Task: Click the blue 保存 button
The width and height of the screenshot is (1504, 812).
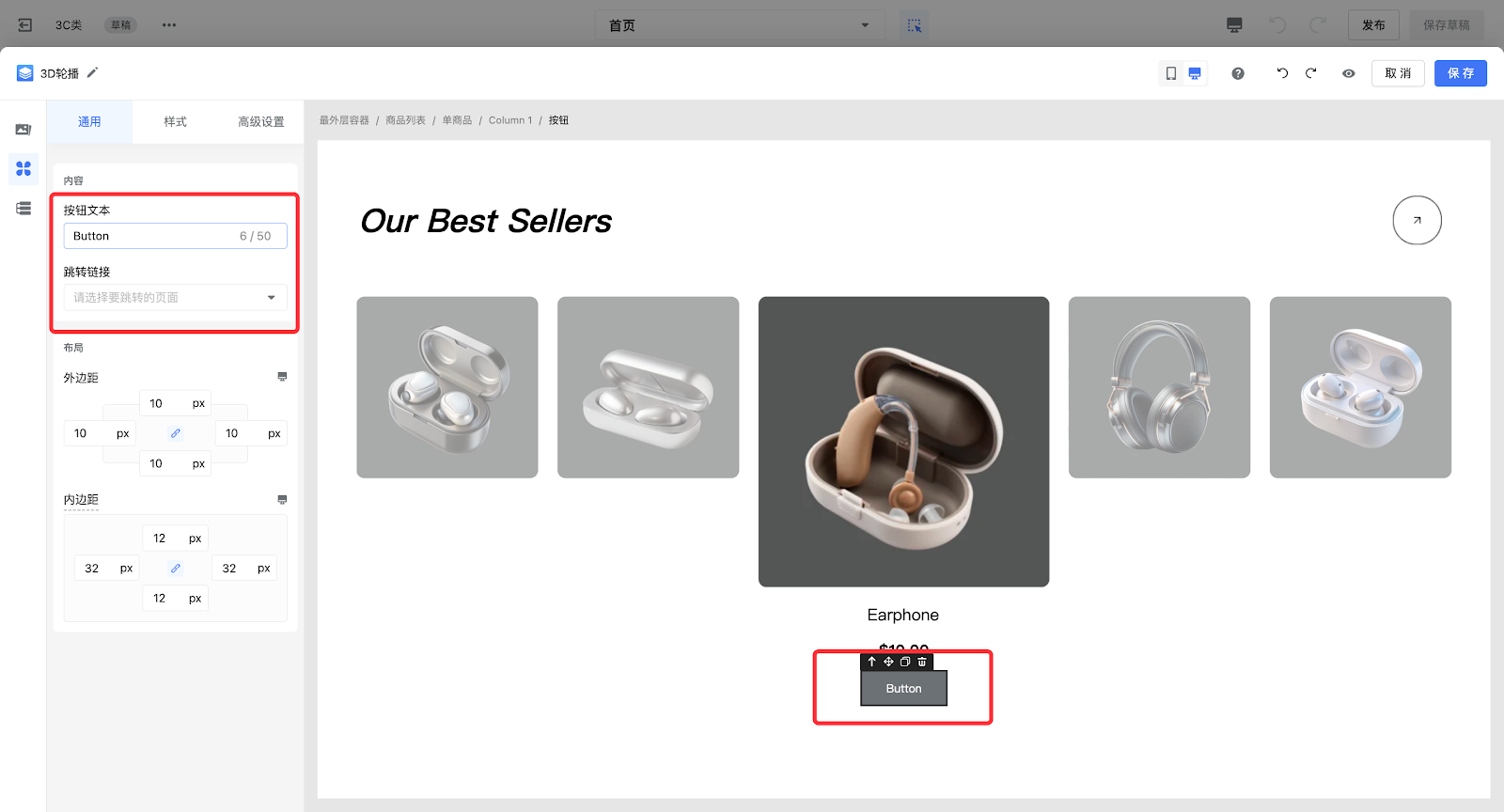Action: (1461, 73)
